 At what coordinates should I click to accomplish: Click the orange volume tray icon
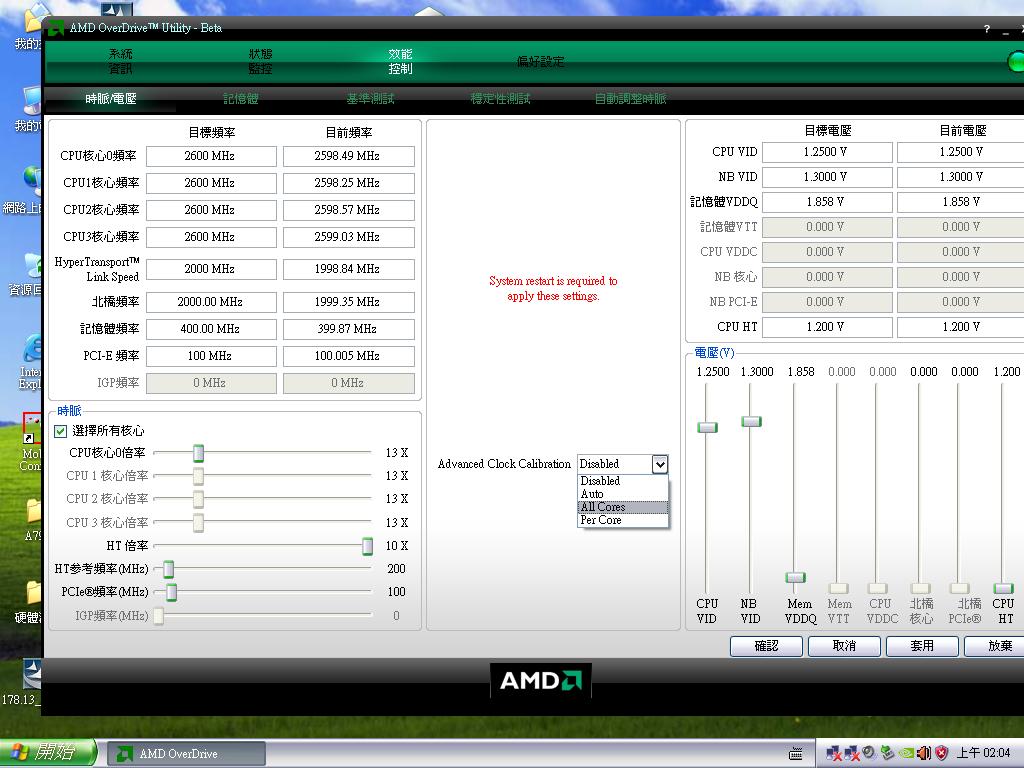[923, 753]
